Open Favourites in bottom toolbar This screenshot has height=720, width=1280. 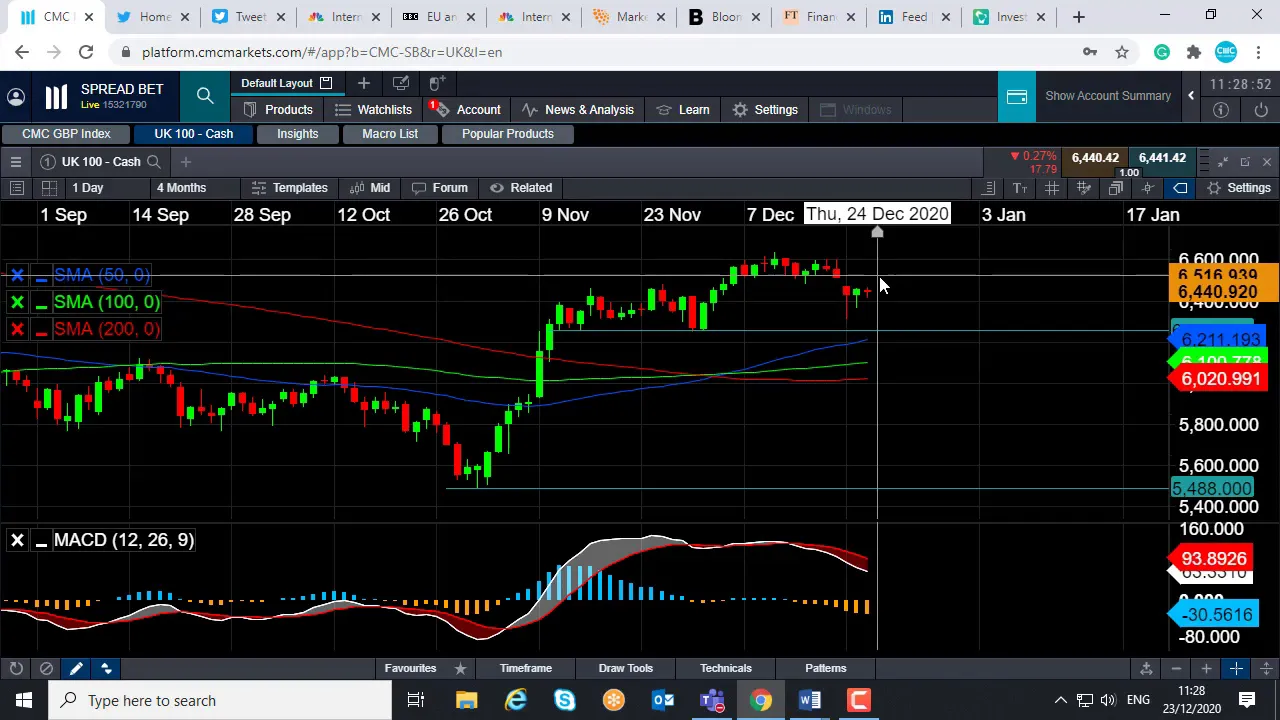410,668
